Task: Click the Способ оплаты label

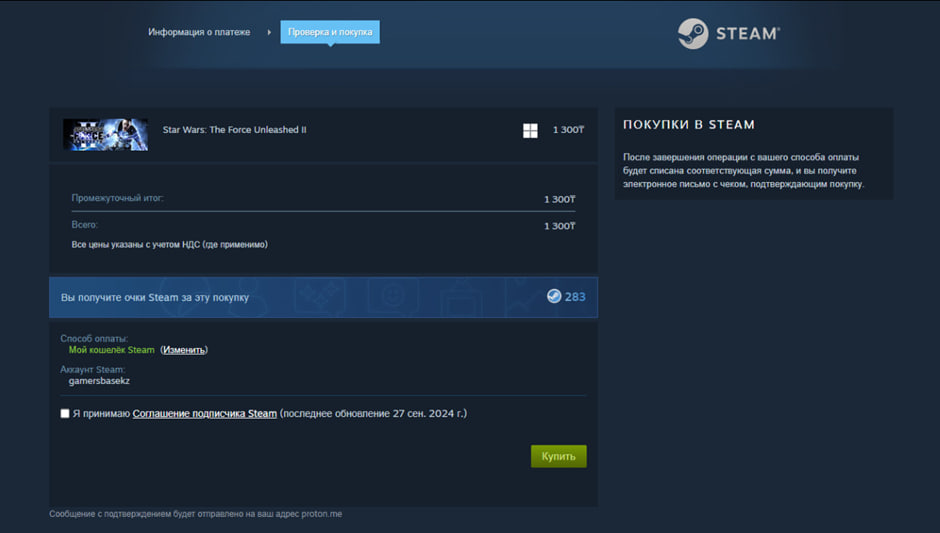Action: coord(94,339)
